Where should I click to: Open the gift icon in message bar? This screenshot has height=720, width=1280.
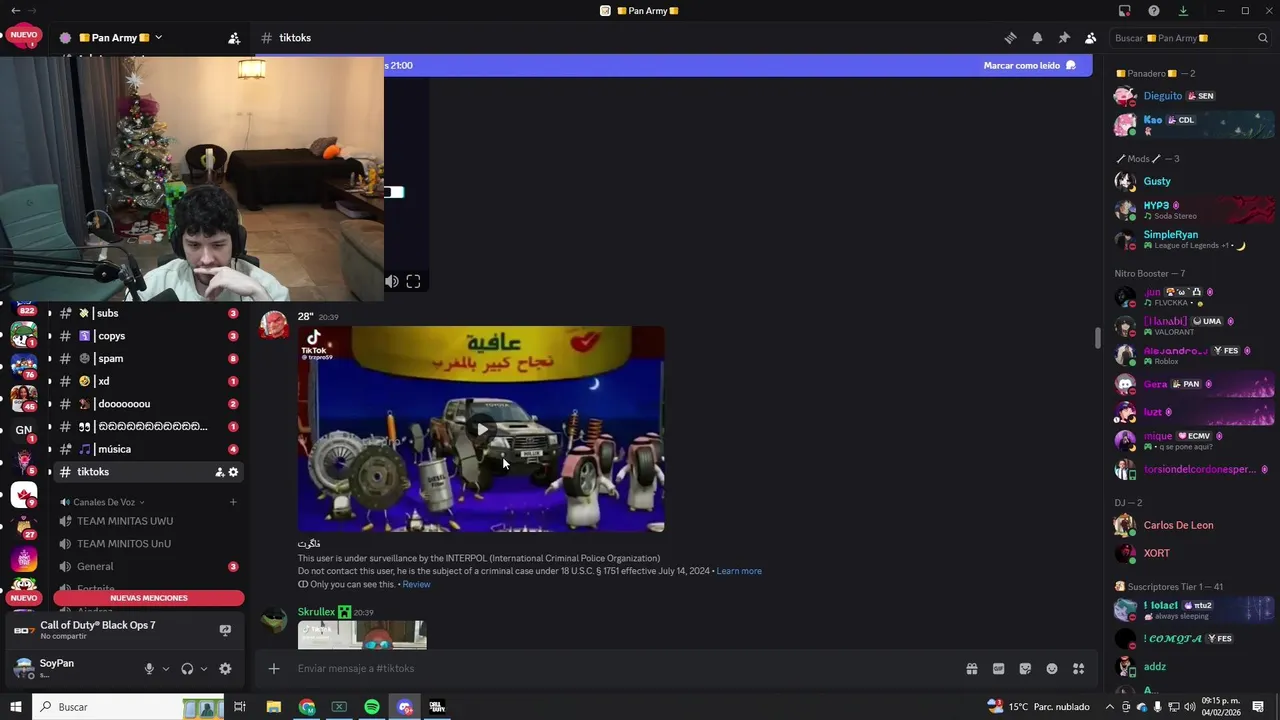(971, 669)
